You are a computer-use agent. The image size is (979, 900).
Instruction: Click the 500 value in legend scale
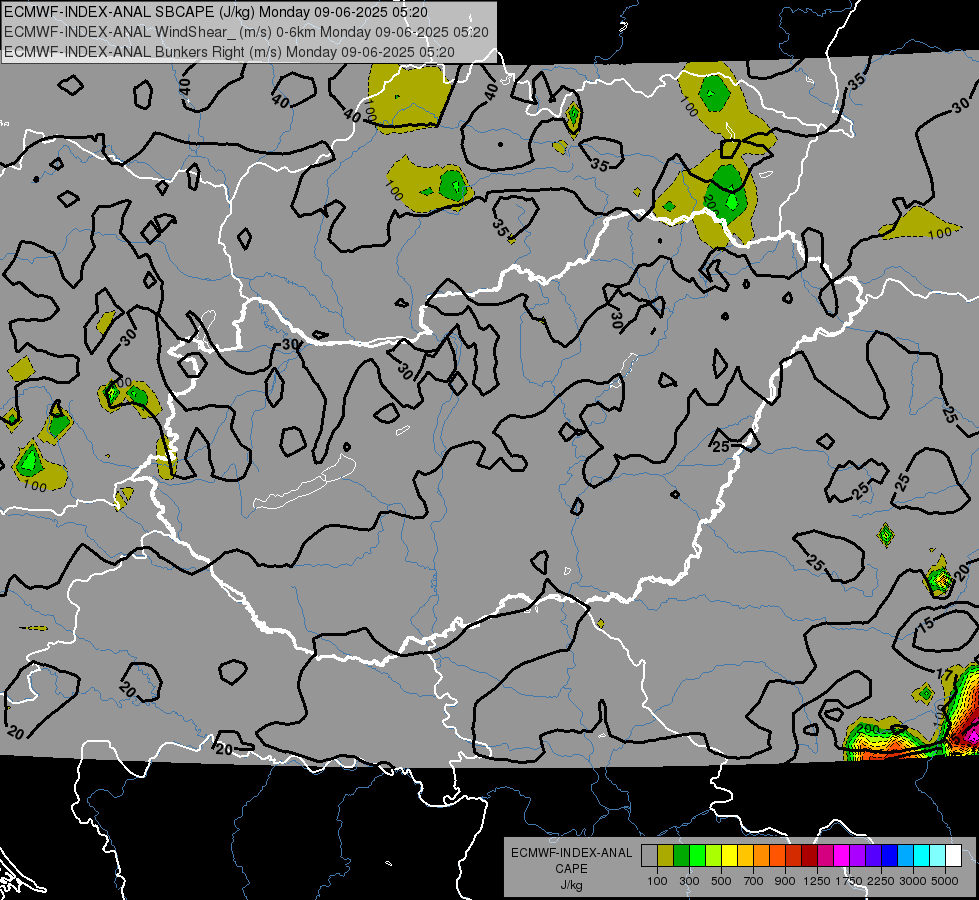pyautogui.click(x=721, y=881)
